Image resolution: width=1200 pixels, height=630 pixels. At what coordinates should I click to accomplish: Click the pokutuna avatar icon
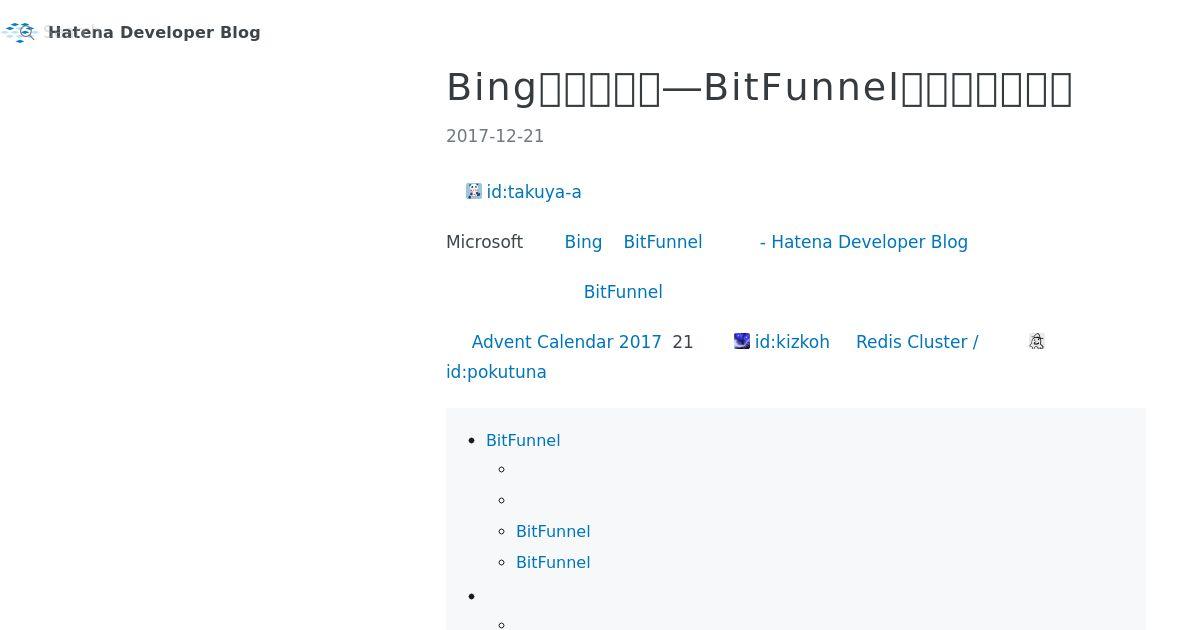pos(1036,341)
